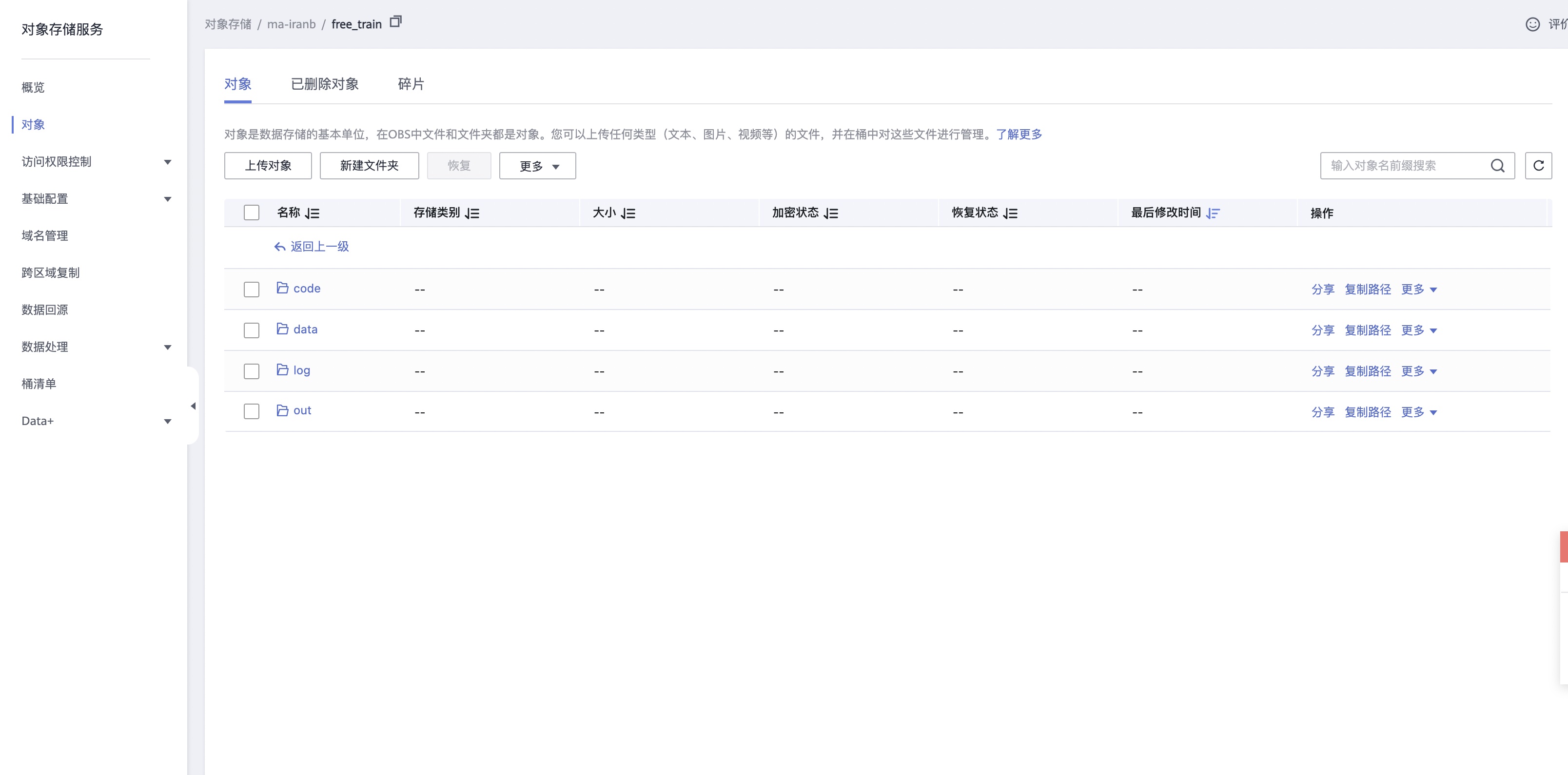Image resolution: width=1568 pixels, height=775 pixels.
Task: Click copy icon next to free_train breadcrumb
Action: point(395,22)
